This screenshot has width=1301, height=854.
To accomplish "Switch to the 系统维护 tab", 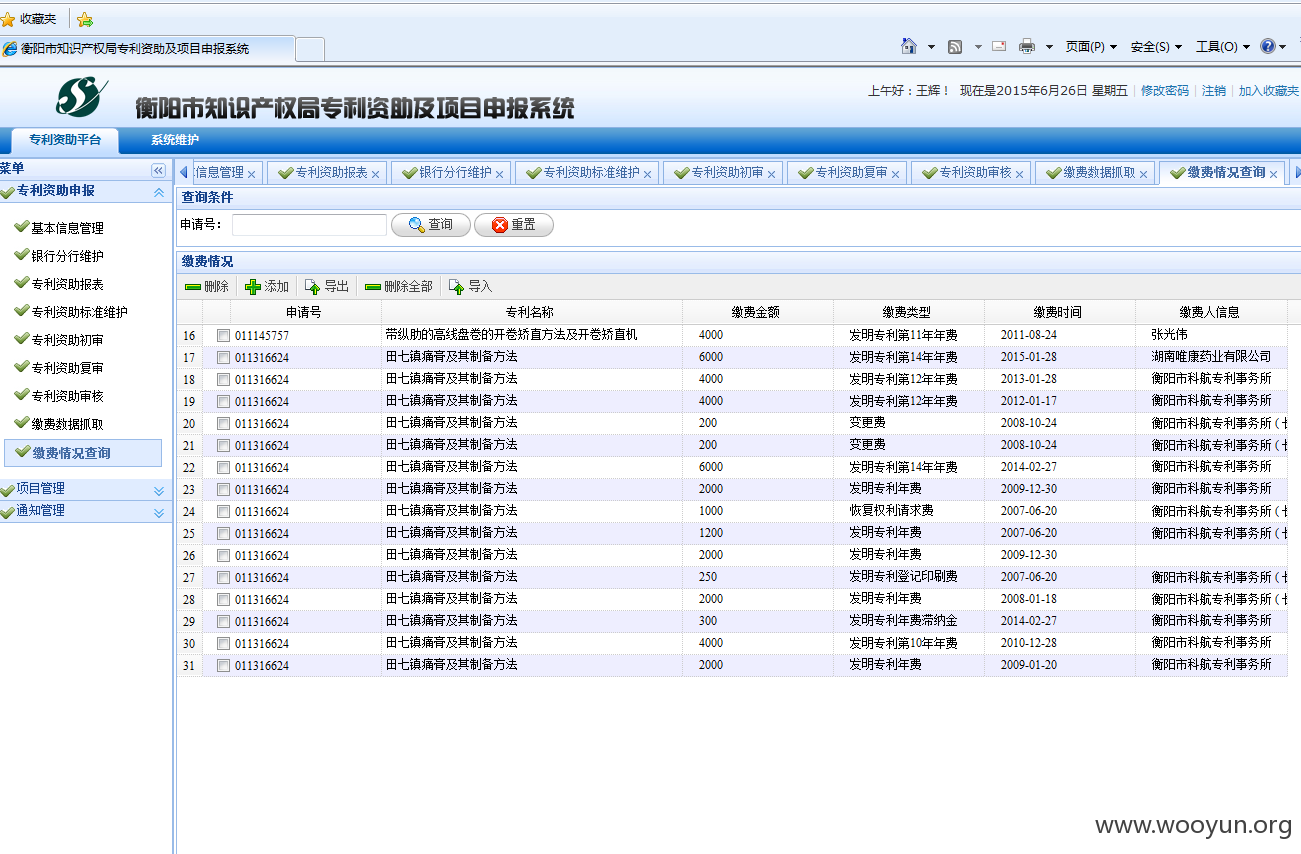I will (x=175, y=140).
